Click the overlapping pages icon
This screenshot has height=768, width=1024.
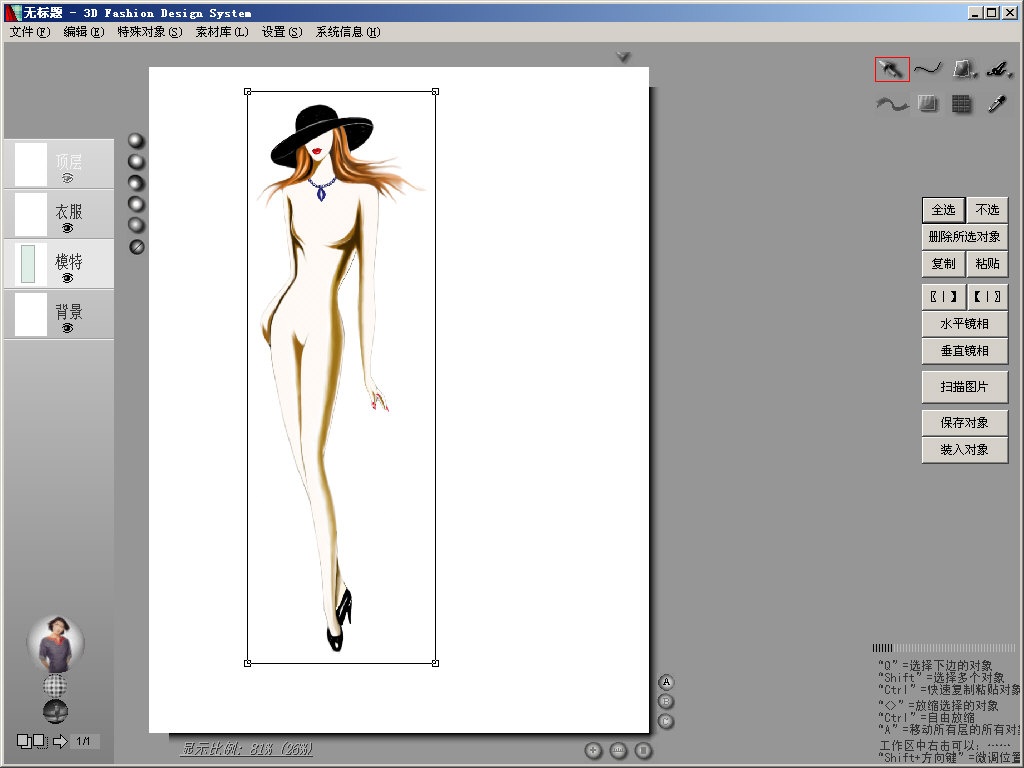(24, 741)
